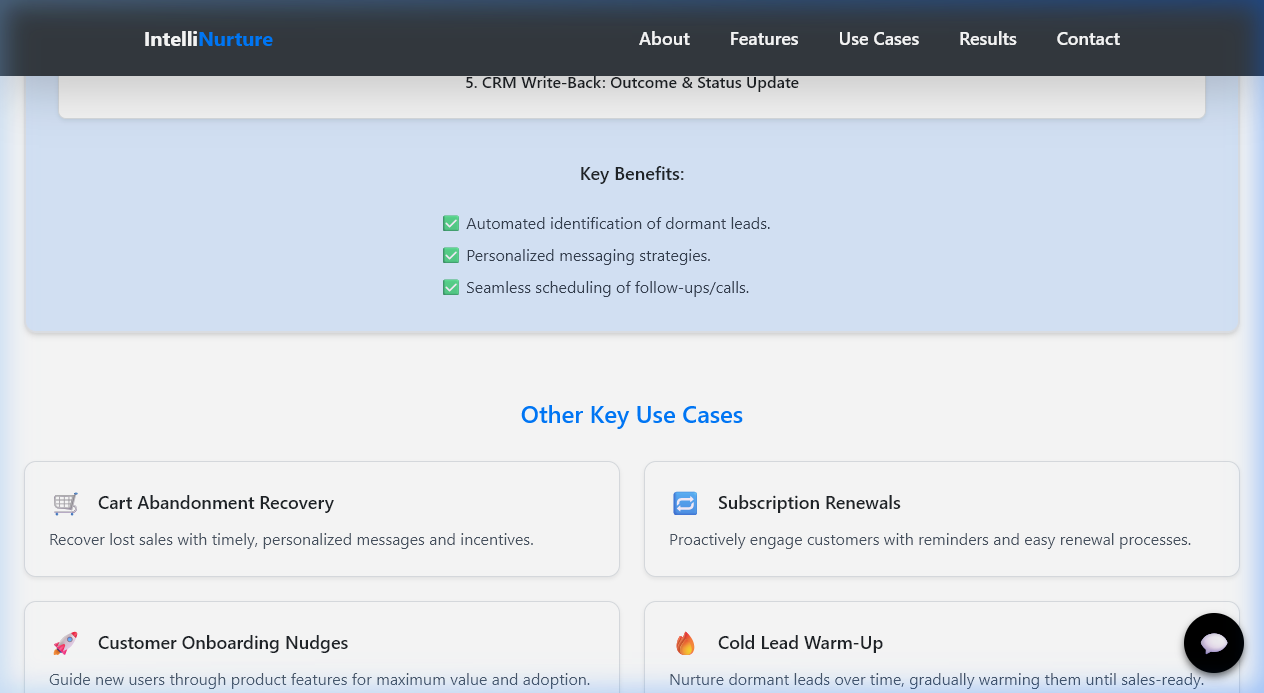Image resolution: width=1264 pixels, height=693 pixels.
Task: Navigate to Use Cases section
Action: click(x=879, y=39)
